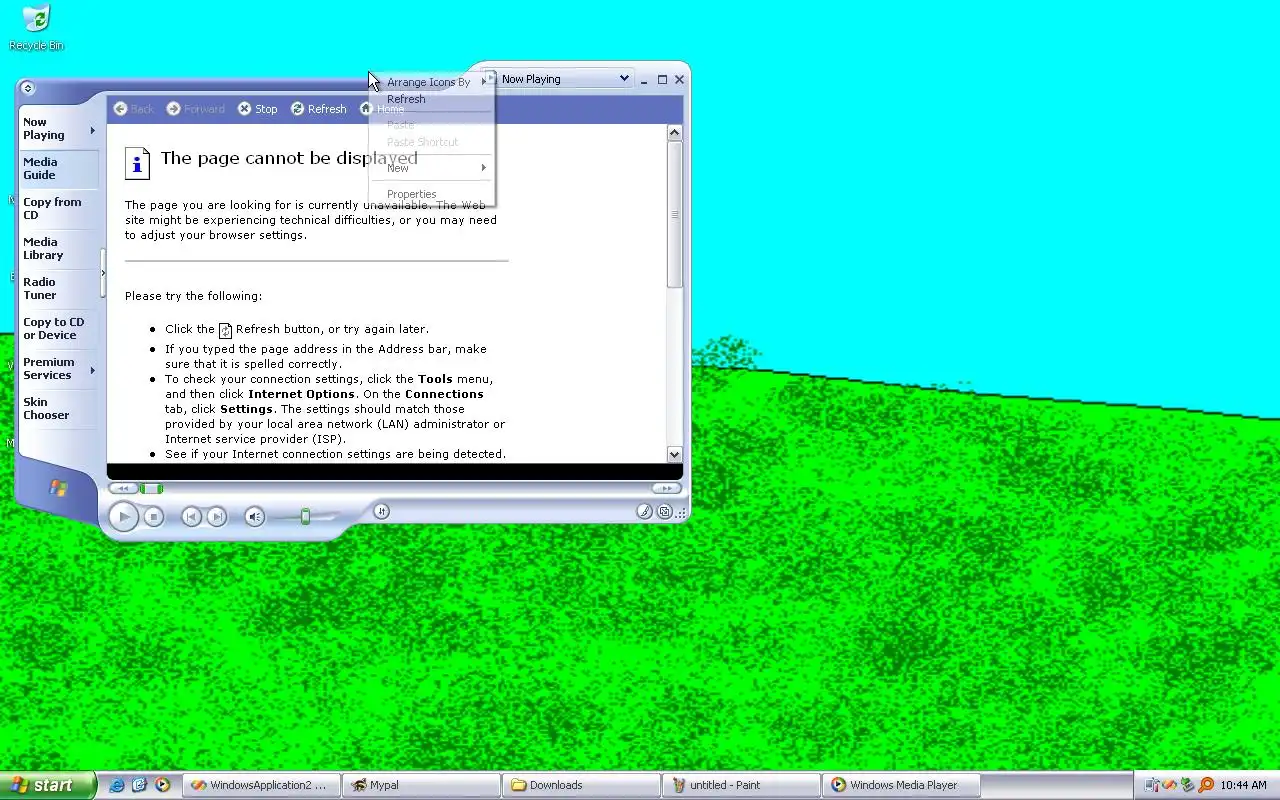Expand the Premium Services arrow

click(93, 370)
